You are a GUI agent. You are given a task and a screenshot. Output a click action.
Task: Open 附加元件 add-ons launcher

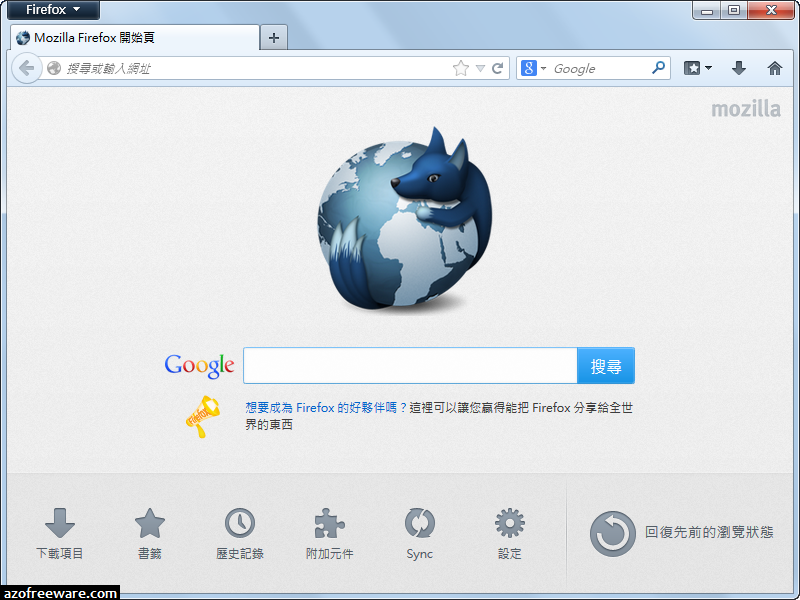[330, 534]
